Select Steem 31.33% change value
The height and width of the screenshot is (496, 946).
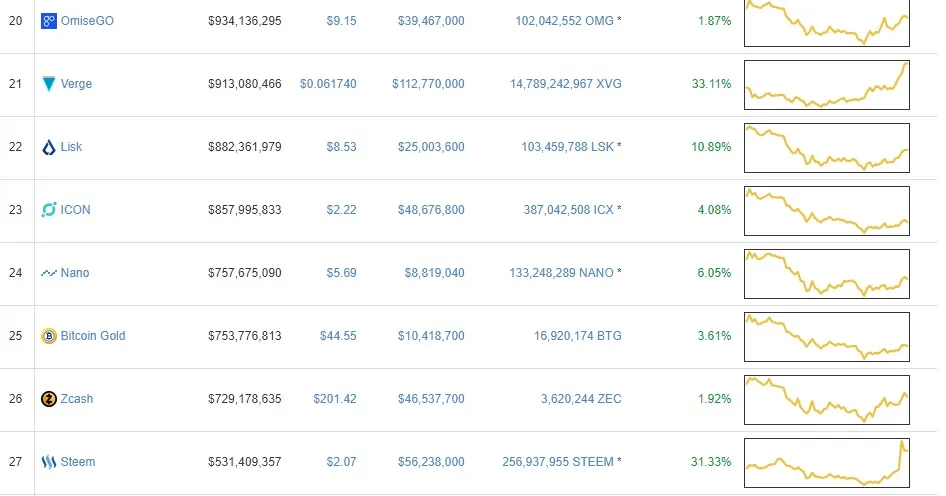click(711, 462)
